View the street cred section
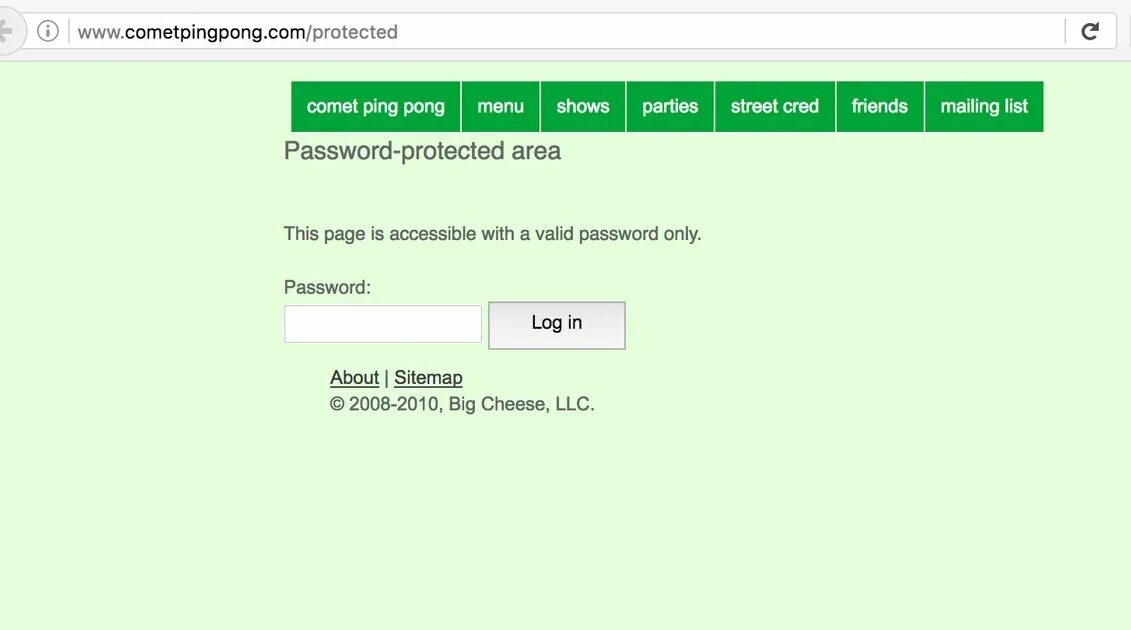This screenshot has height=630, width=1131. tap(775, 106)
